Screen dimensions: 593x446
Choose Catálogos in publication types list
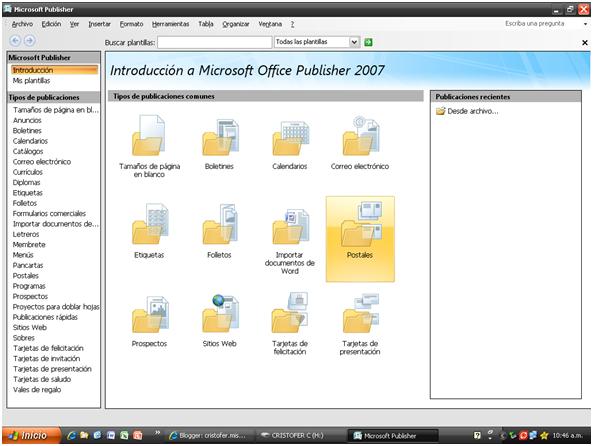click(28, 151)
